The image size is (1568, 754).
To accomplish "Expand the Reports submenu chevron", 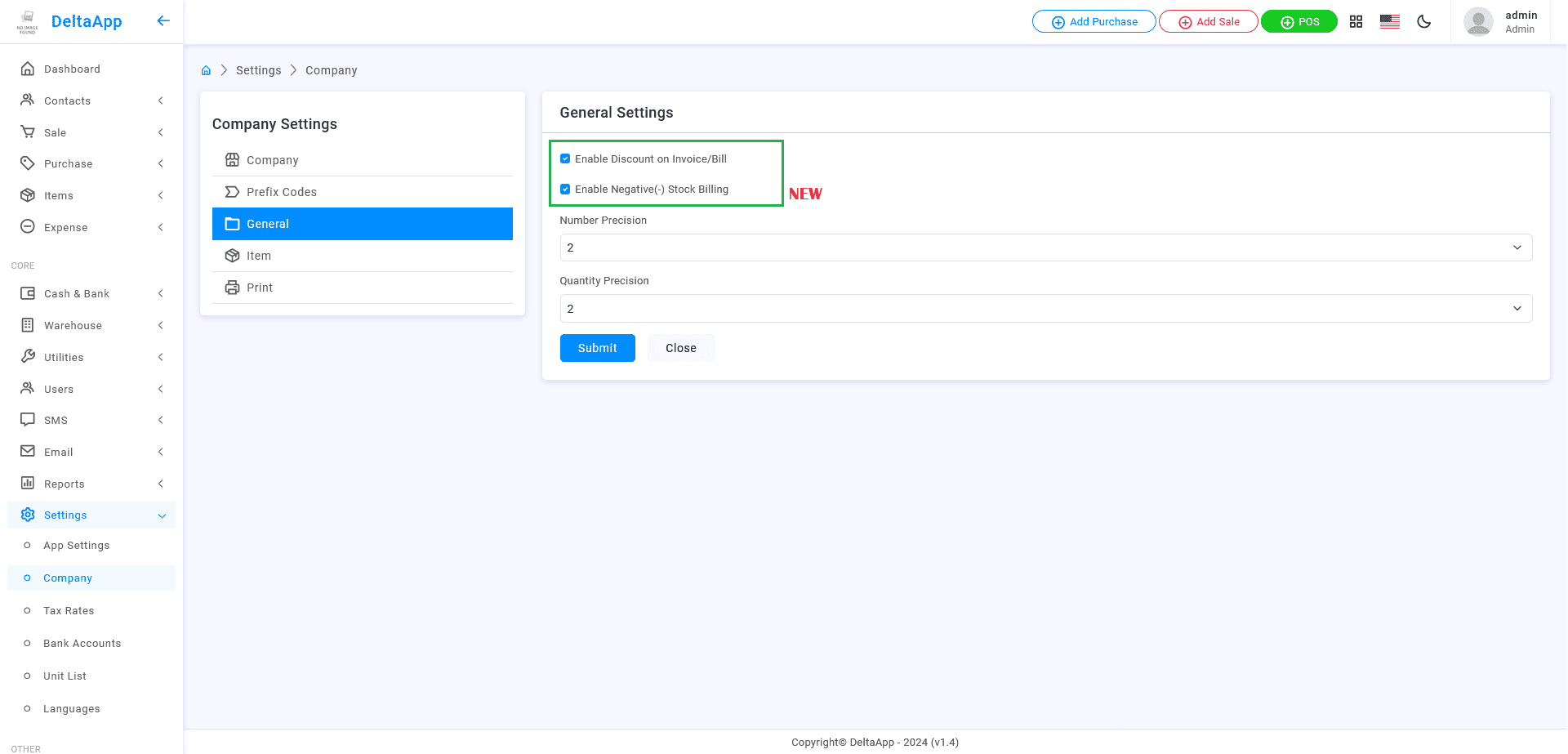I will pyautogui.click(x=161, y=484).
